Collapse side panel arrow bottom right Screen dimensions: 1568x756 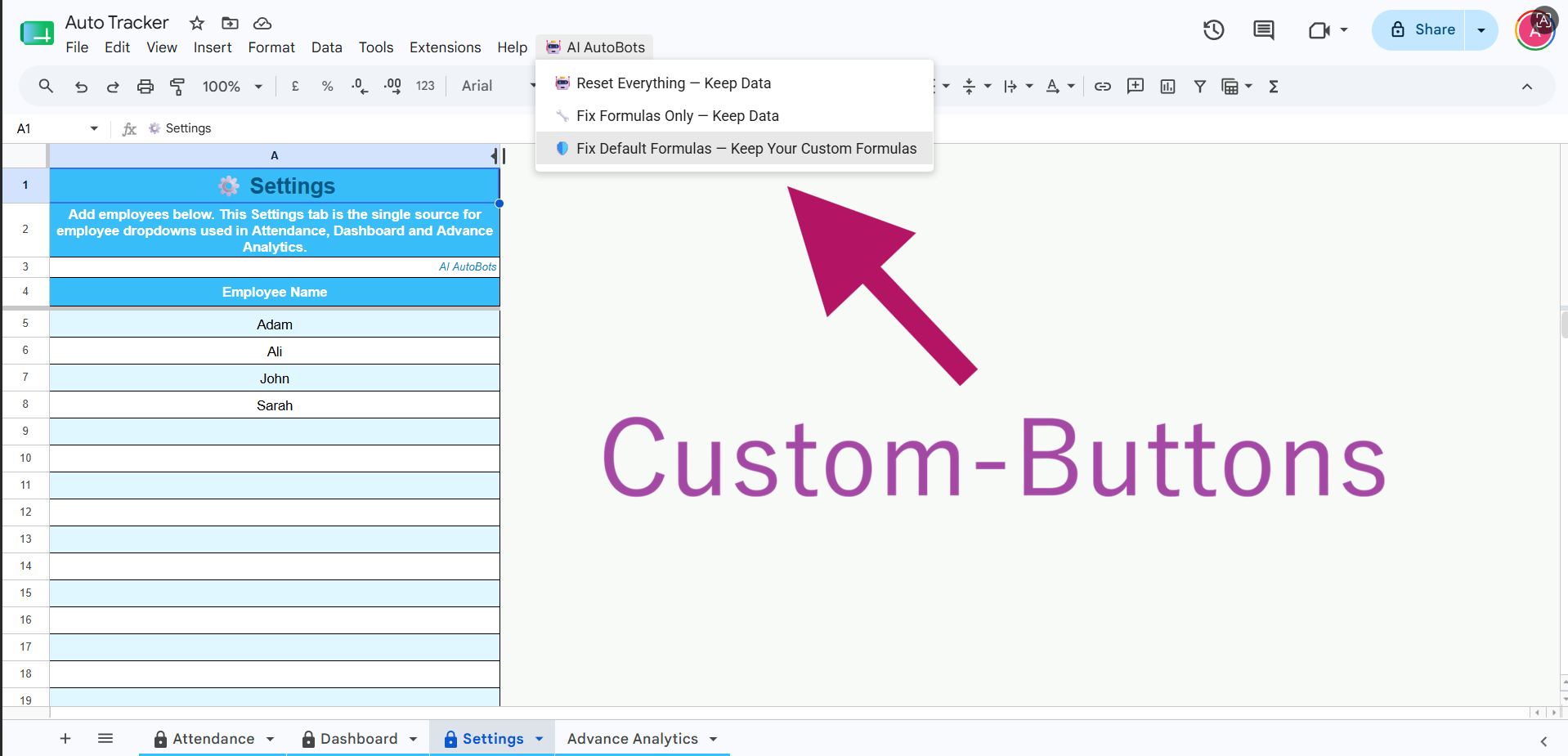(1543, 741)
